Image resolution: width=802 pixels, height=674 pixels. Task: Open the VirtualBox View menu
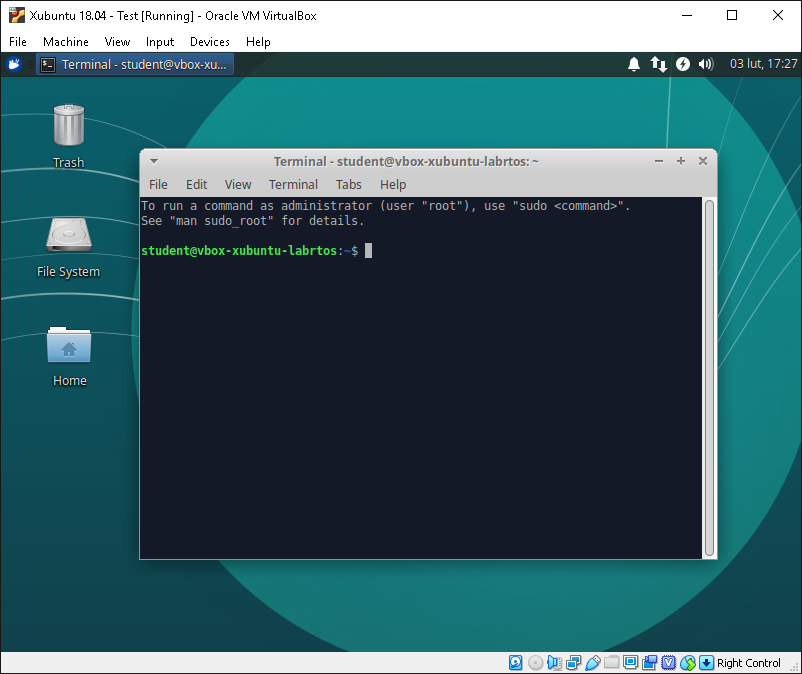(117, 41)
